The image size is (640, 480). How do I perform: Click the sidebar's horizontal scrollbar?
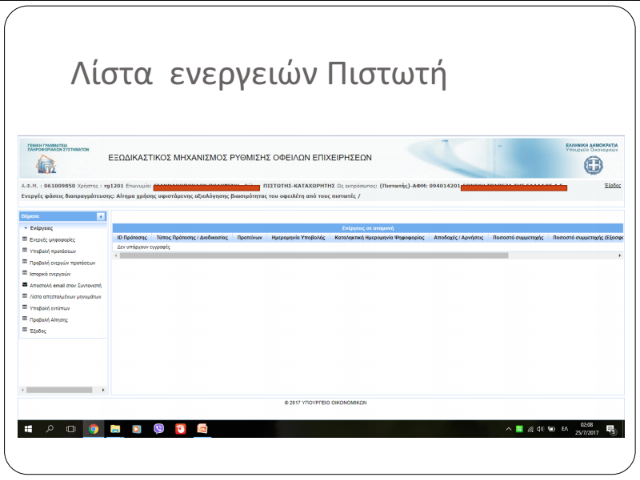(60, 389)
